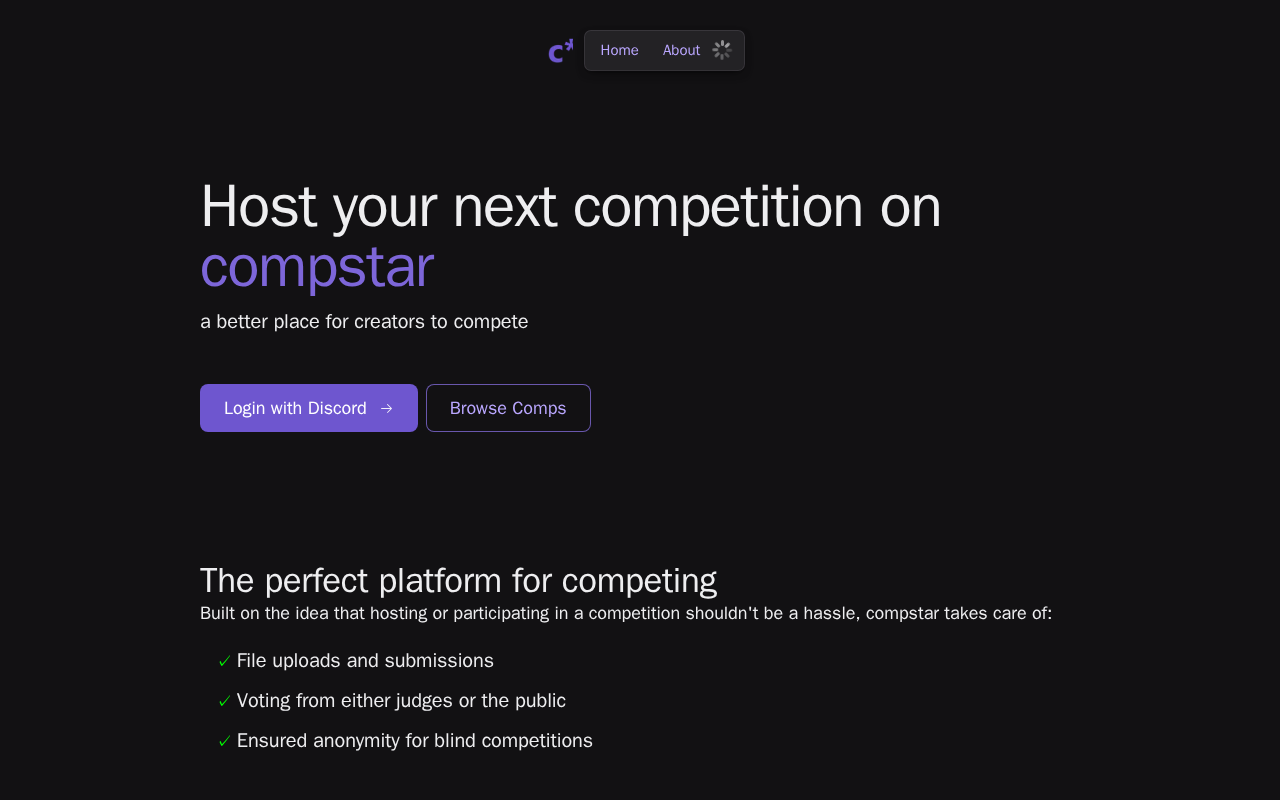This screenshot has width=1280, height=800.
Task: Click the 'a better place for creators' tagline
Action: 364,322
